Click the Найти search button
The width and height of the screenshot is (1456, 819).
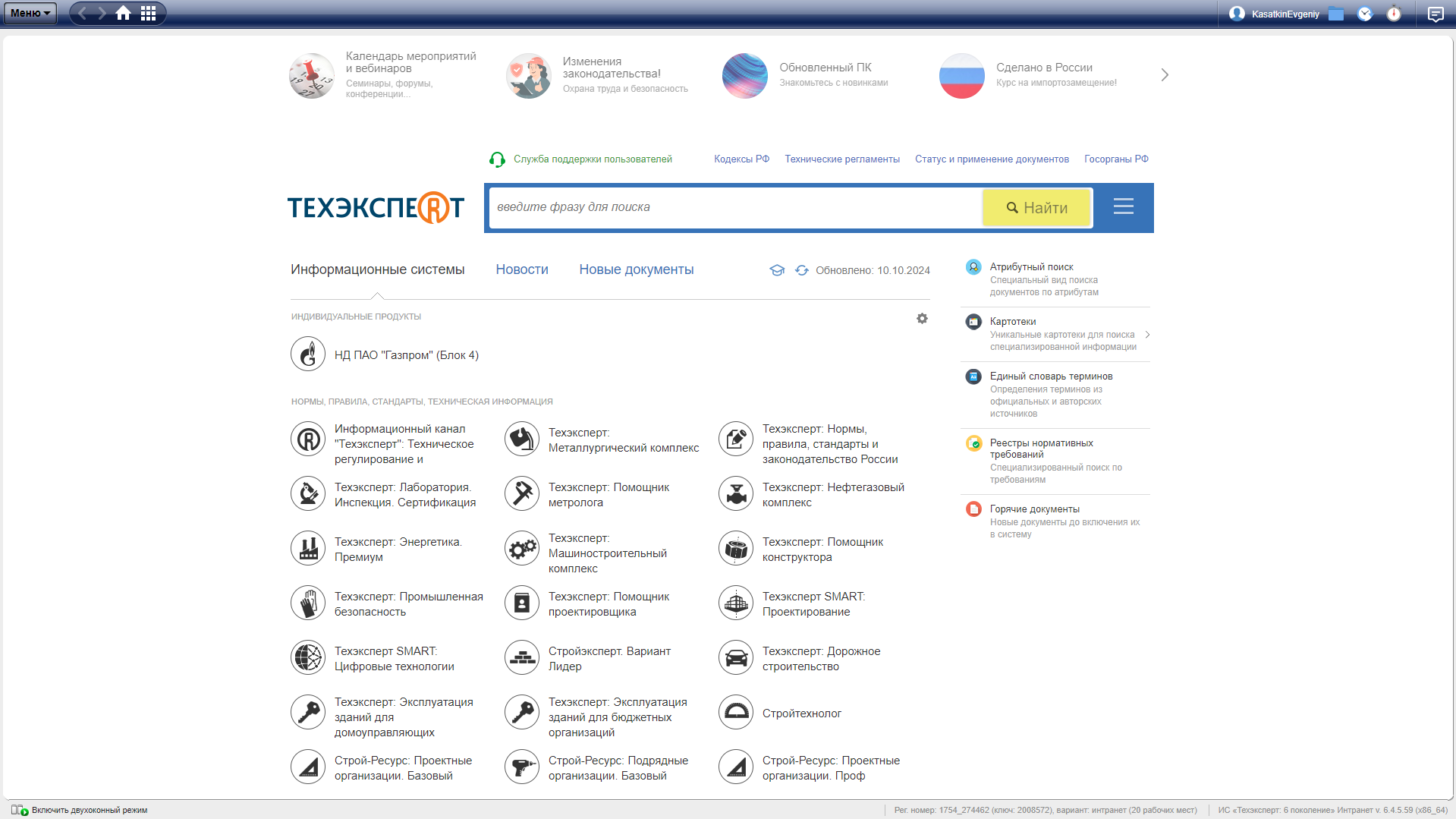tap(1036, 208)
